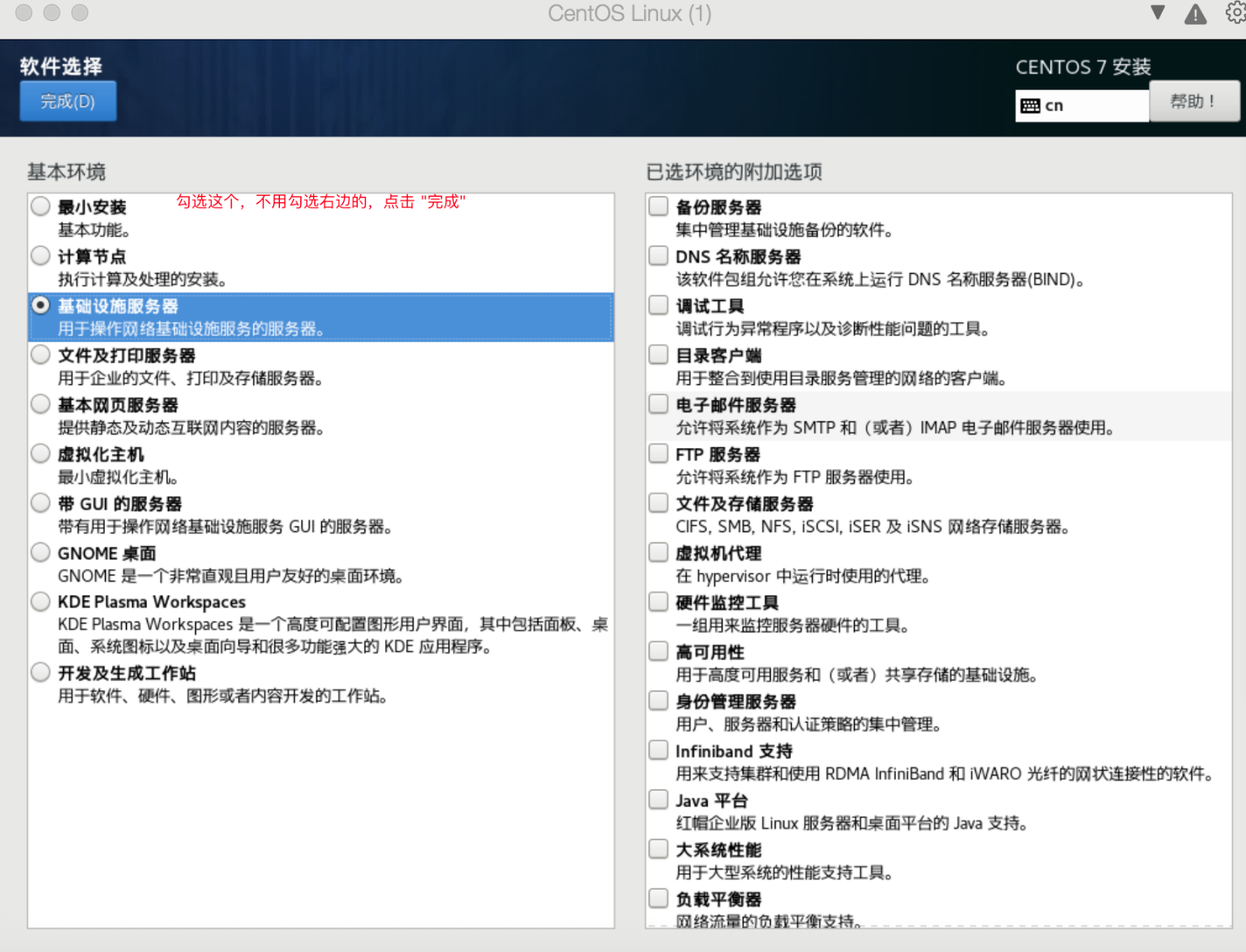The width and height of the screenshot is (1246, 952).
Task: Click the description 基本功能。
Action: click(x=94, y=230)
